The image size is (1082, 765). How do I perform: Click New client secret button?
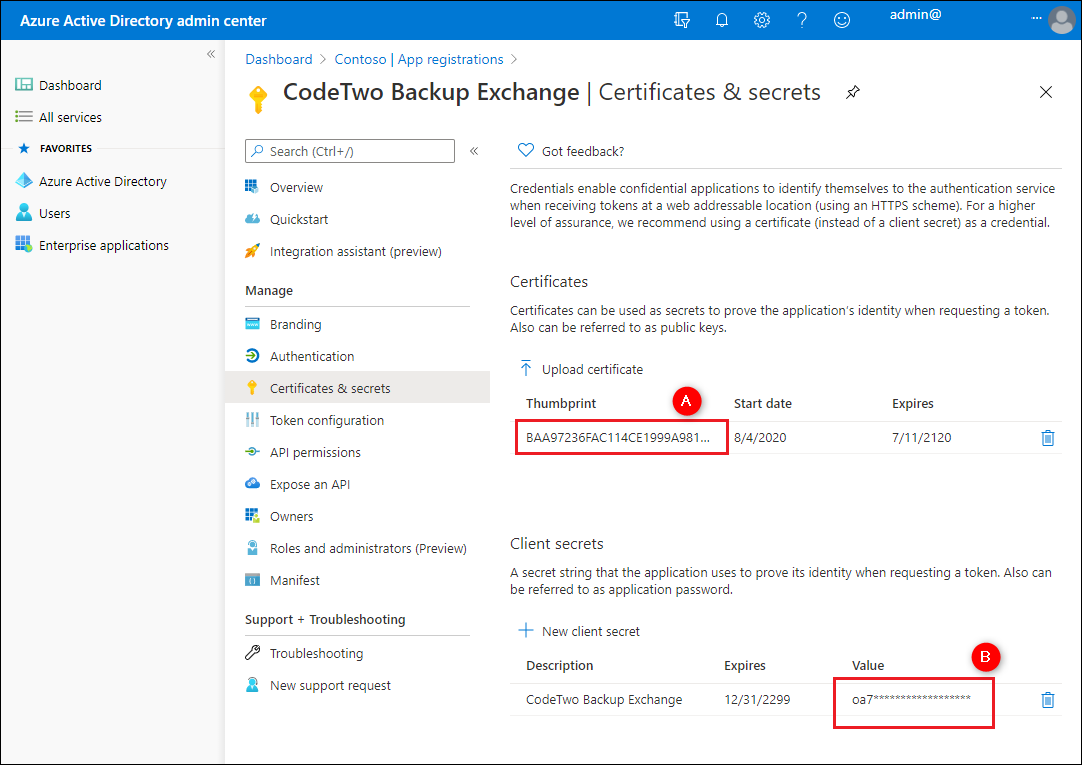[x=579, y=631]
